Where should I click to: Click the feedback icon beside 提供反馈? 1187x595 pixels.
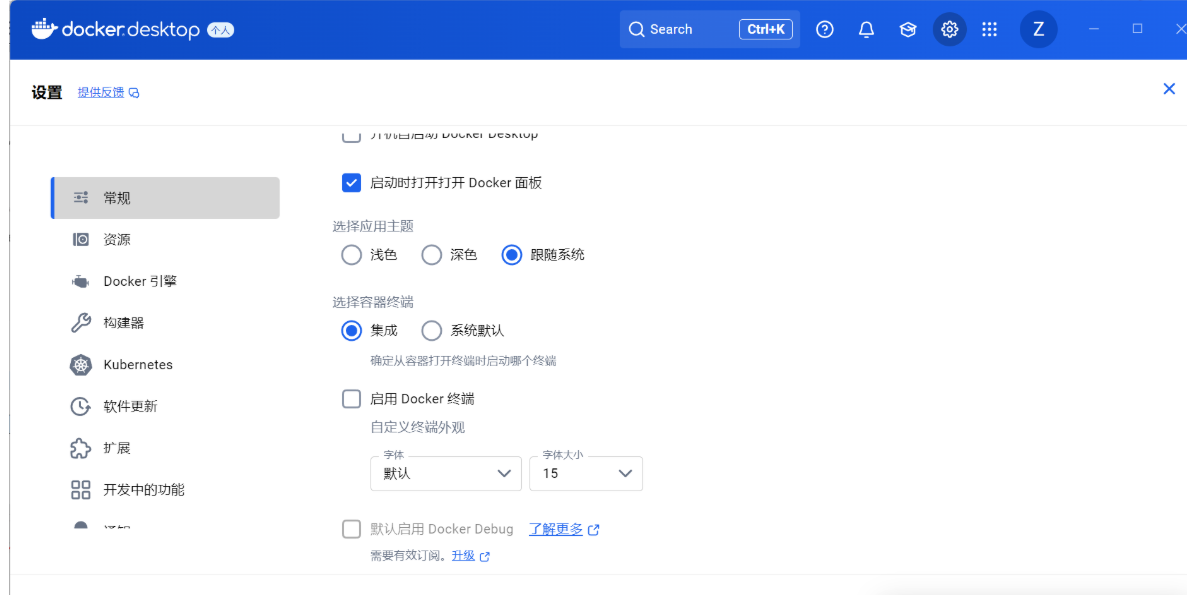pyautogui.click(x=134, y=93)
